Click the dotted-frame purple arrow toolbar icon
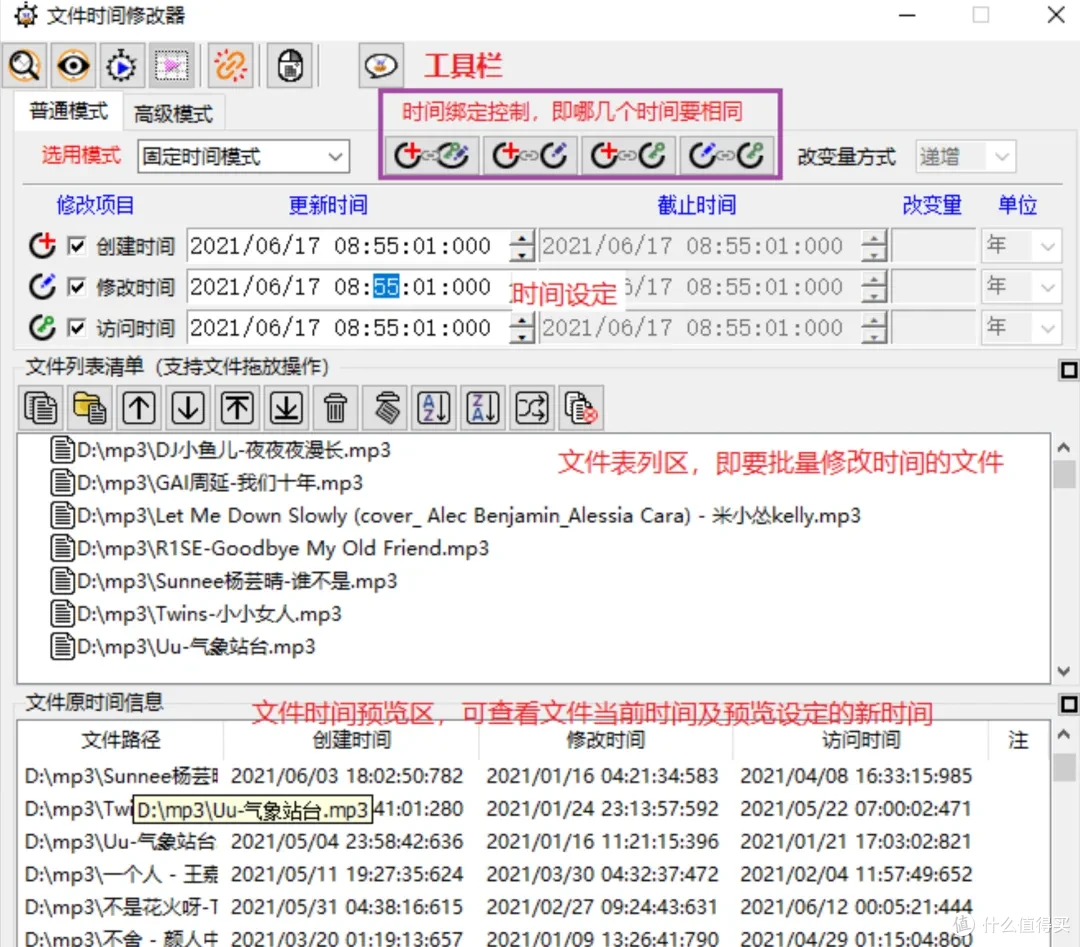 [x=172, y=65]
